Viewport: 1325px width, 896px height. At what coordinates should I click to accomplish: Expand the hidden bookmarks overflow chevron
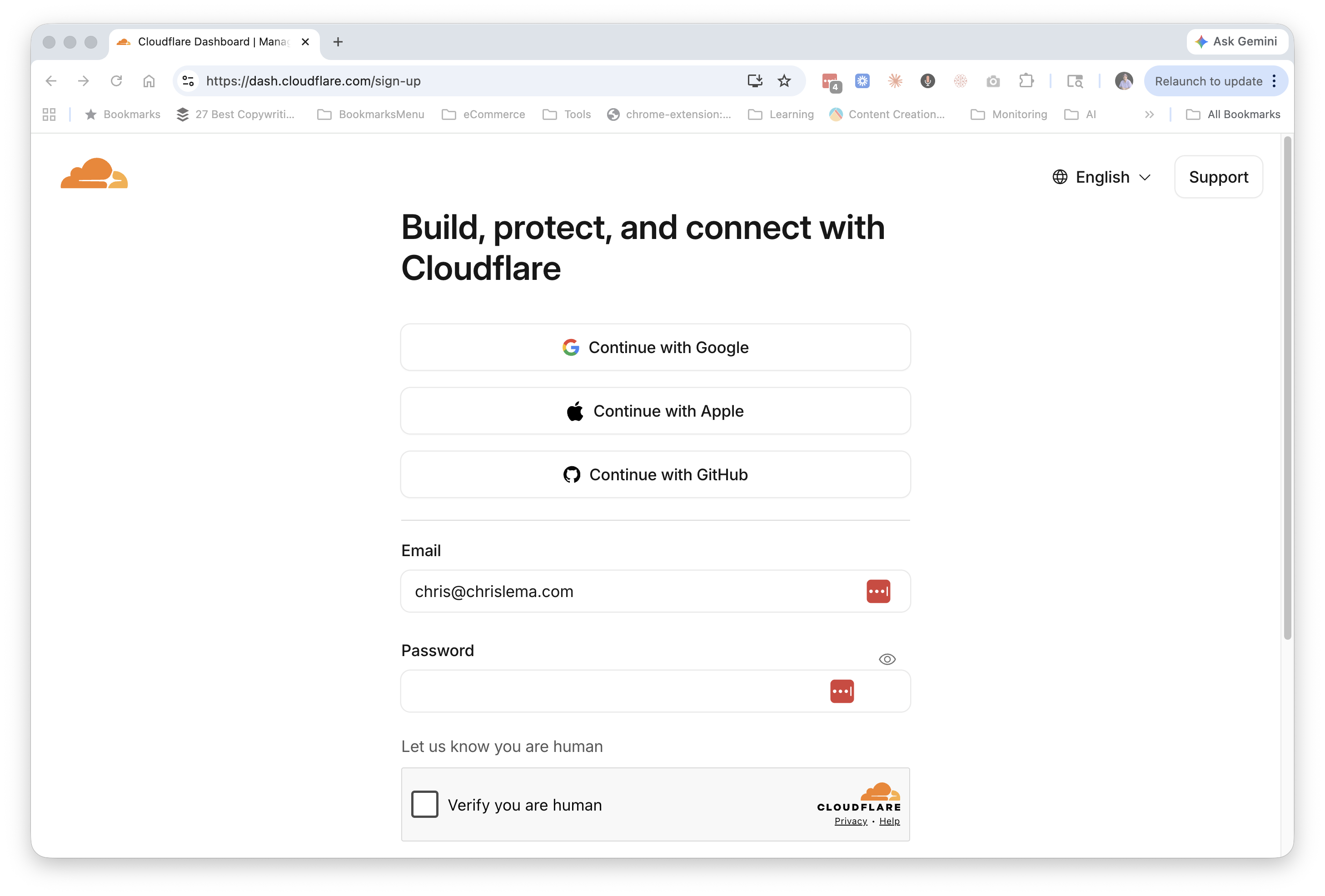pos(1150,114)
